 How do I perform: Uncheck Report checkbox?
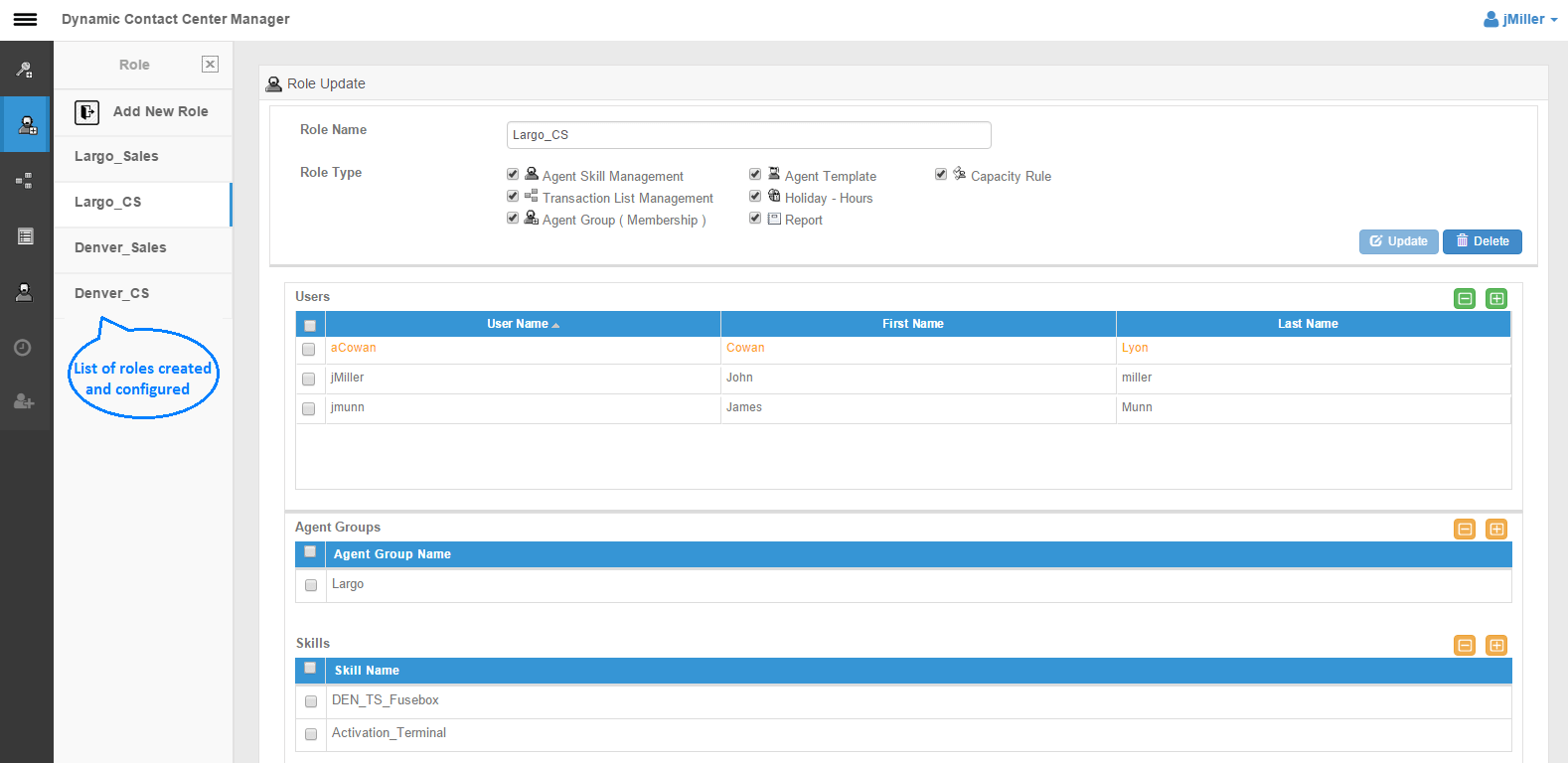coord(755,219)
